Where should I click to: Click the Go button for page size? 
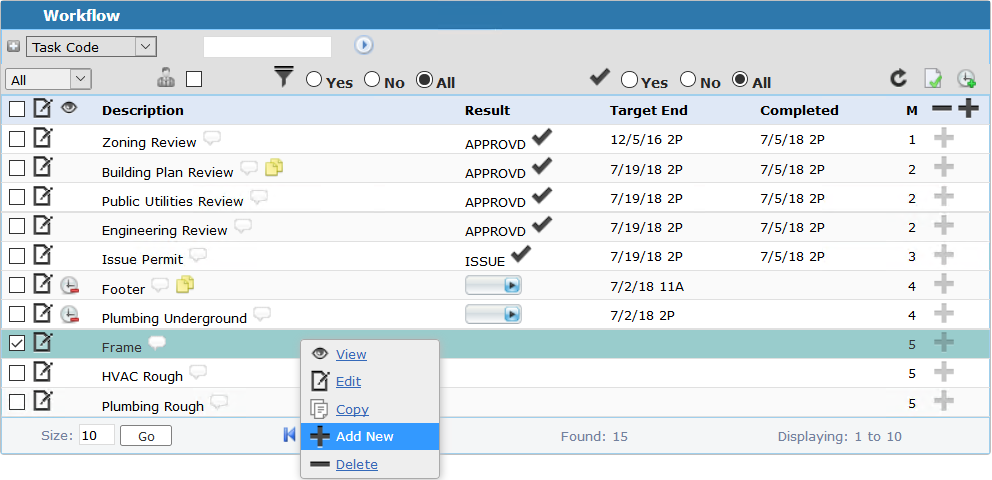point(146,436)
